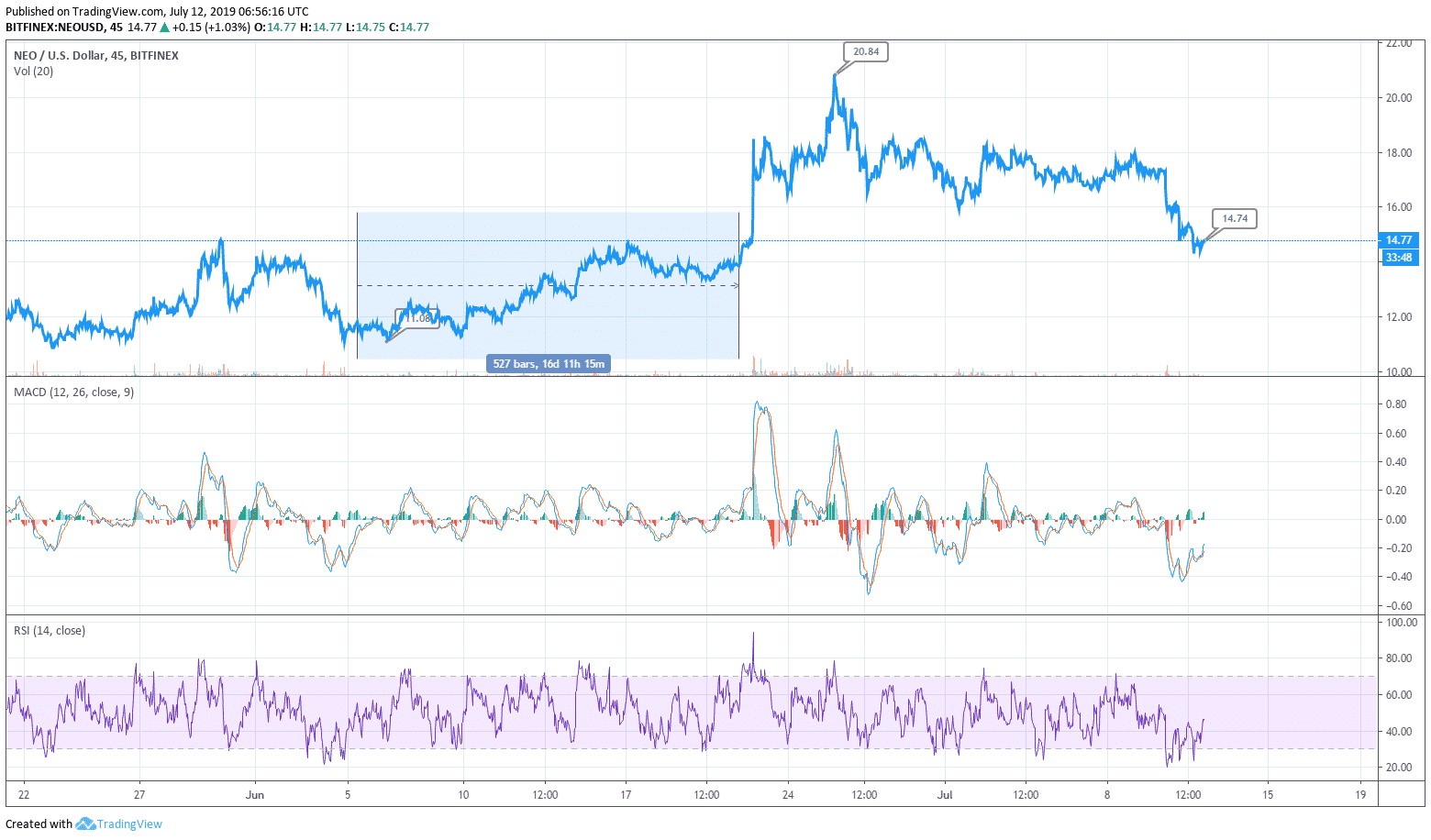Click the MACD (12, 26, close, 9) label
The height and width of the screenshot is (840, 1431).
coord(73,392)
